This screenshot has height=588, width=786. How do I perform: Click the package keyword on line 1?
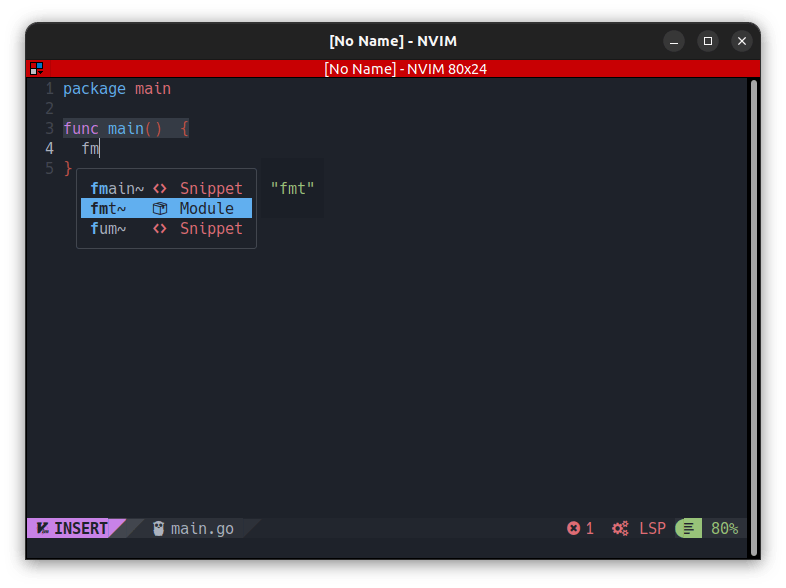pos(94,89)
